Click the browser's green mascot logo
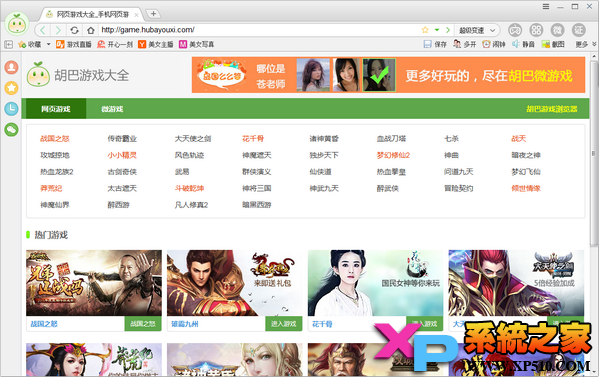Image resolution: width=599 pixels, height=377 pixels. coord(16,24)
